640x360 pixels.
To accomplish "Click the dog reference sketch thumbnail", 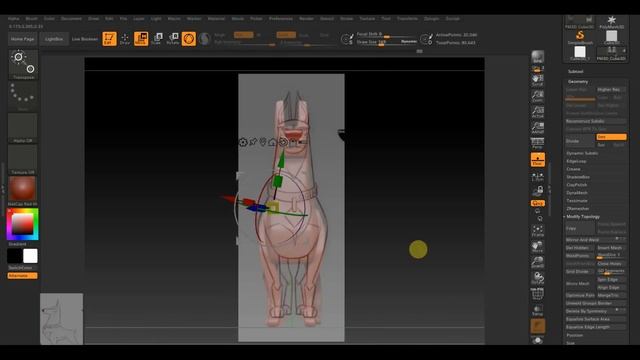I will (x=61, y=318).
